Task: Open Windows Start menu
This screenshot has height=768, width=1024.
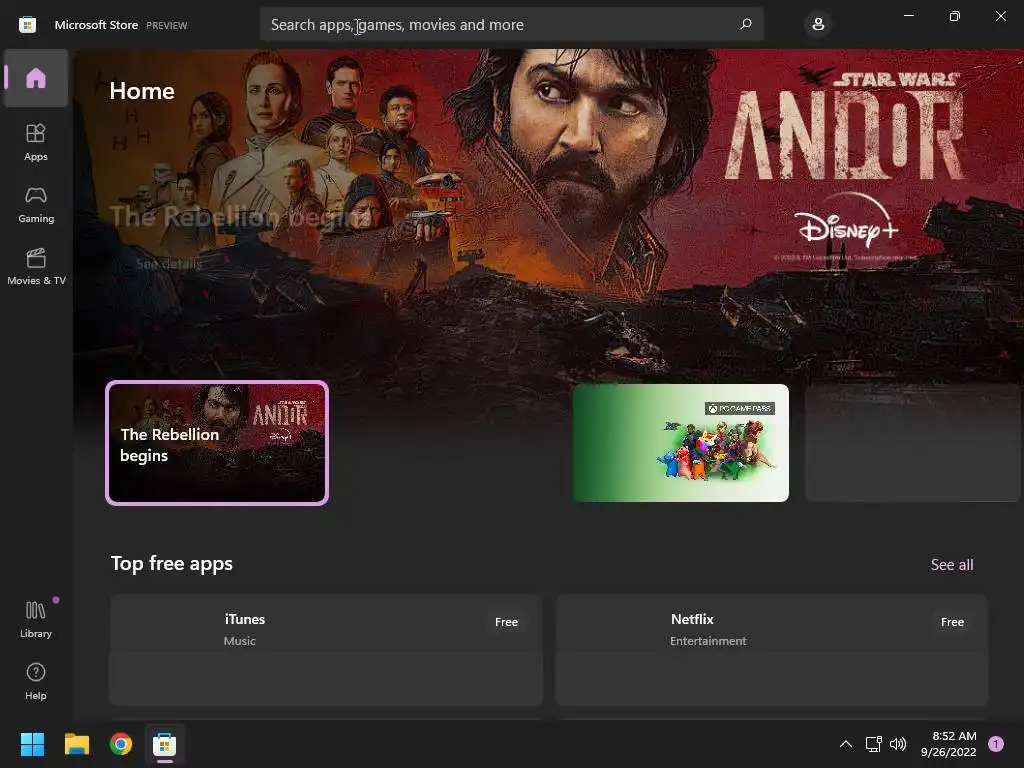Action: click(32, 744)
